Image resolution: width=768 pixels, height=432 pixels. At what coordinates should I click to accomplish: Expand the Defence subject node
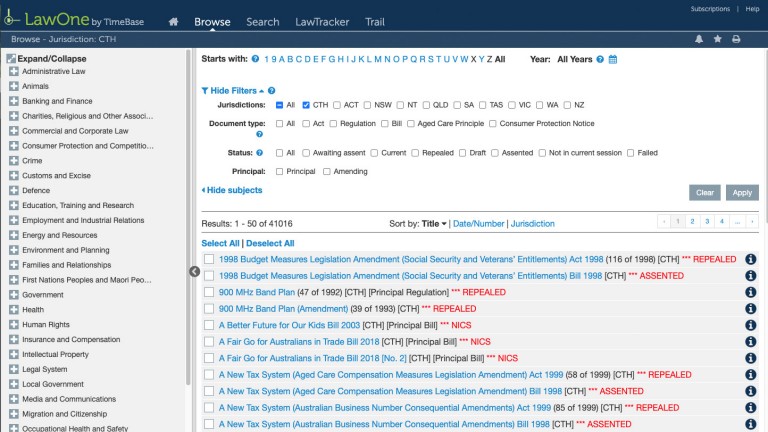point(14,191)
